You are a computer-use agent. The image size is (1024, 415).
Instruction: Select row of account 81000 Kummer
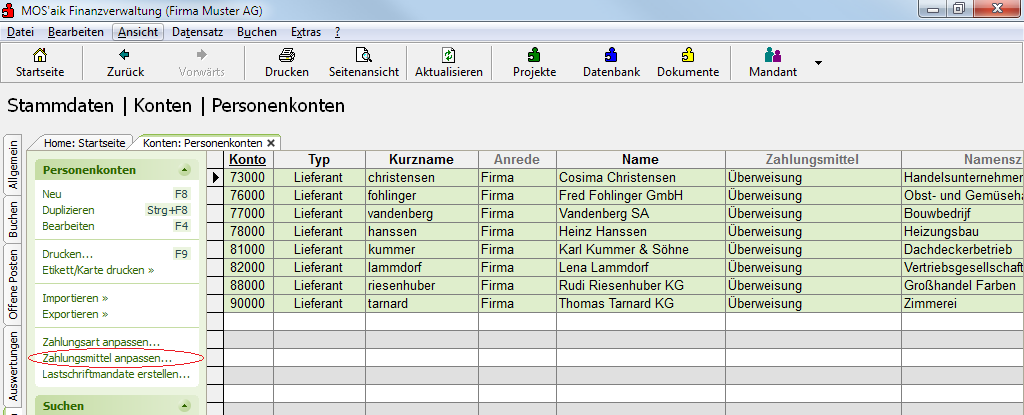pyautogui.click(x=615, y=249)
